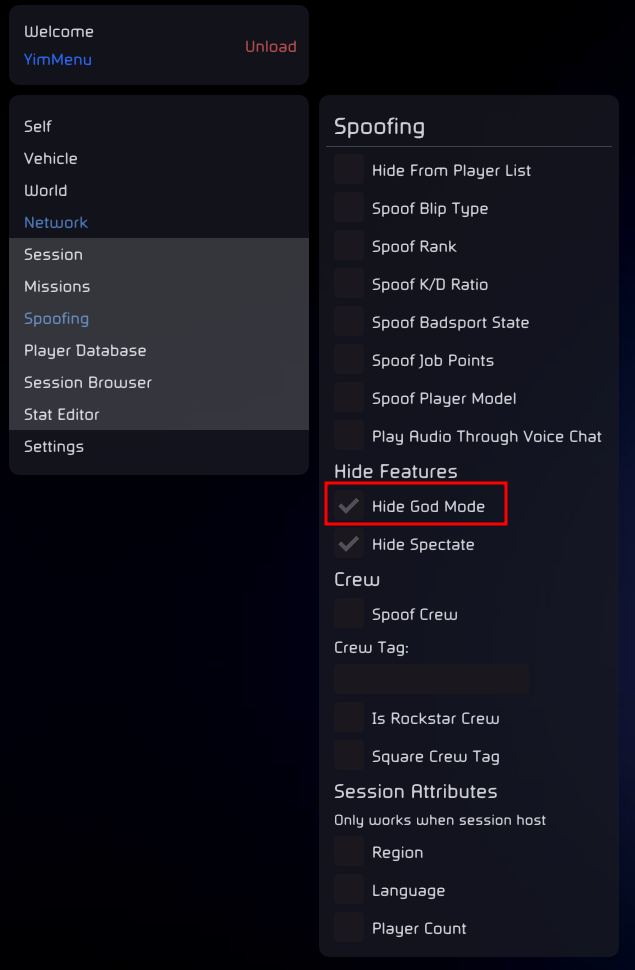Uncheck Hide Spectate option
Image resolution: width=635 pixels, height=970 pixels.
[348, 544]
